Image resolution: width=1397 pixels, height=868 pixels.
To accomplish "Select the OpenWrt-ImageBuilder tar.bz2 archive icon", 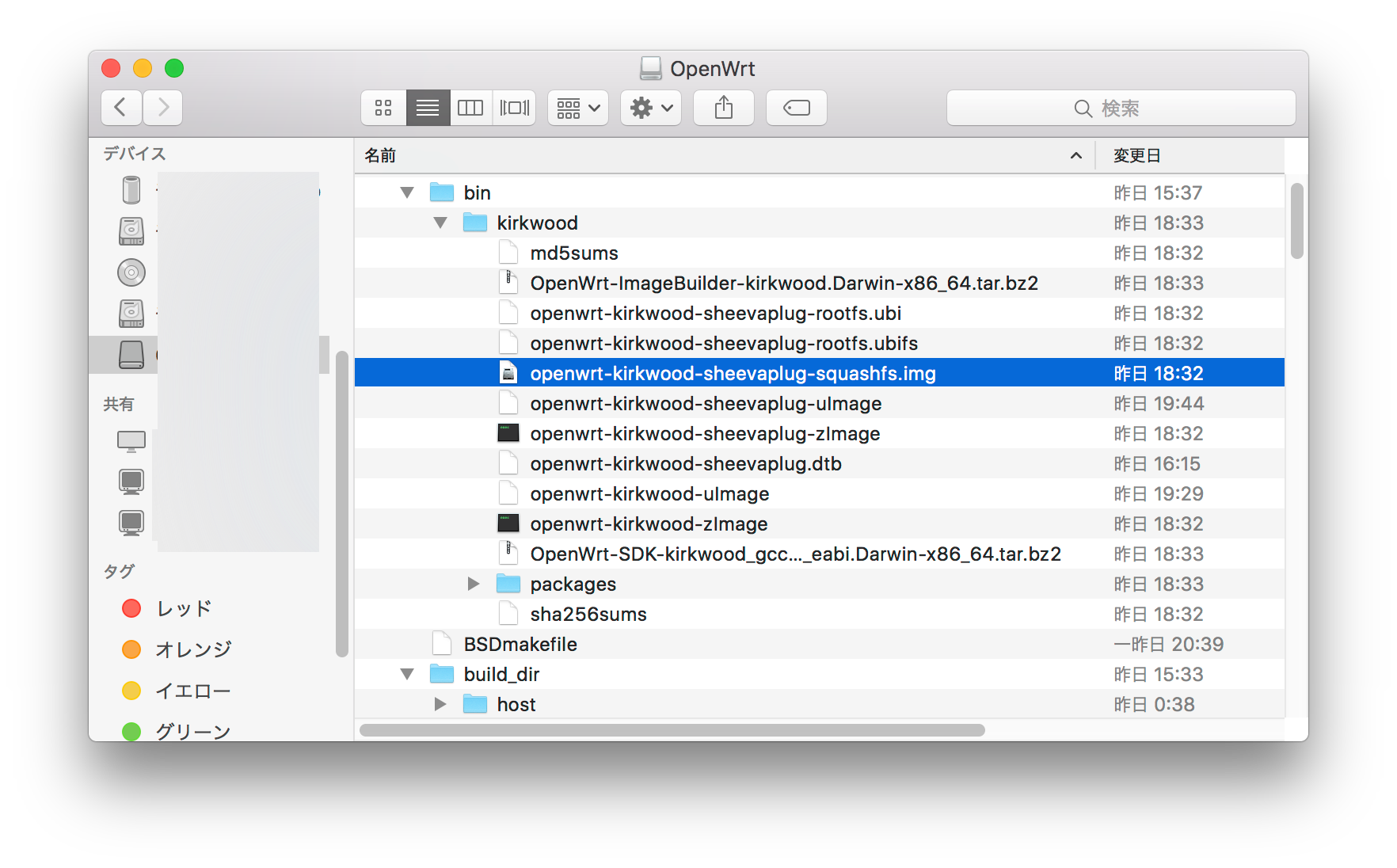I will [x=508, y=283].
